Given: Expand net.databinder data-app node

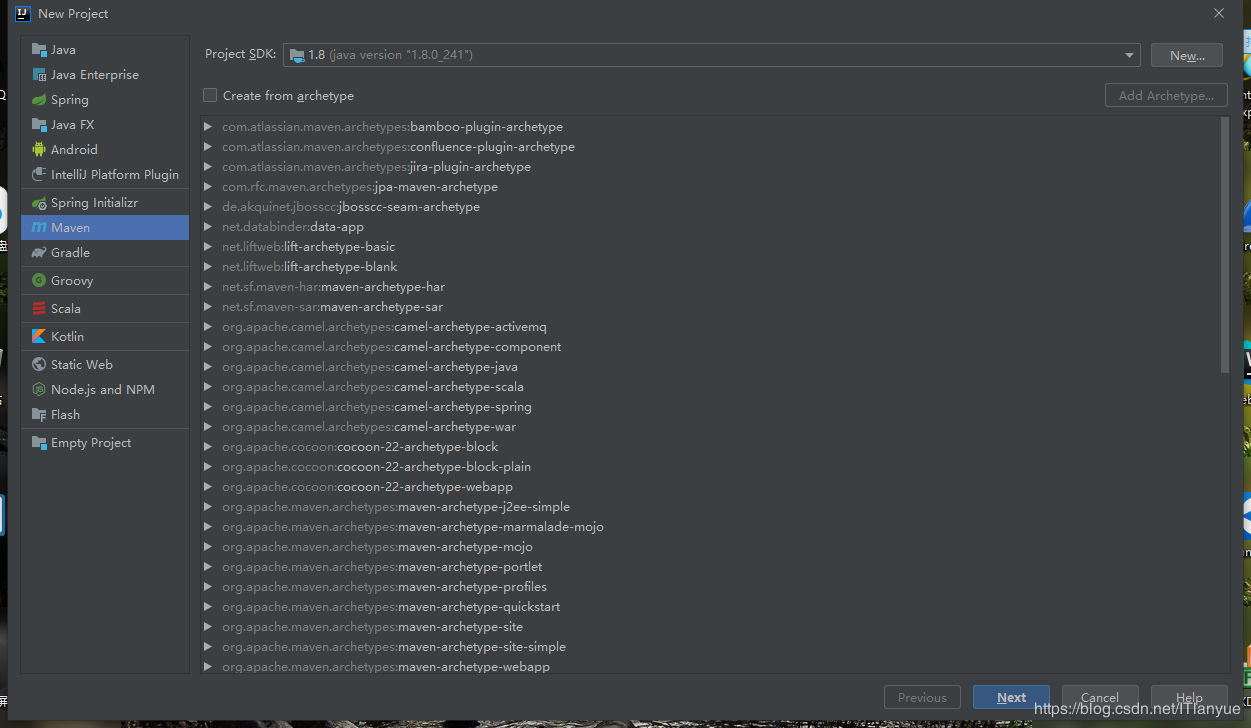Looking at the screenshot, I should tap(208, 227).
